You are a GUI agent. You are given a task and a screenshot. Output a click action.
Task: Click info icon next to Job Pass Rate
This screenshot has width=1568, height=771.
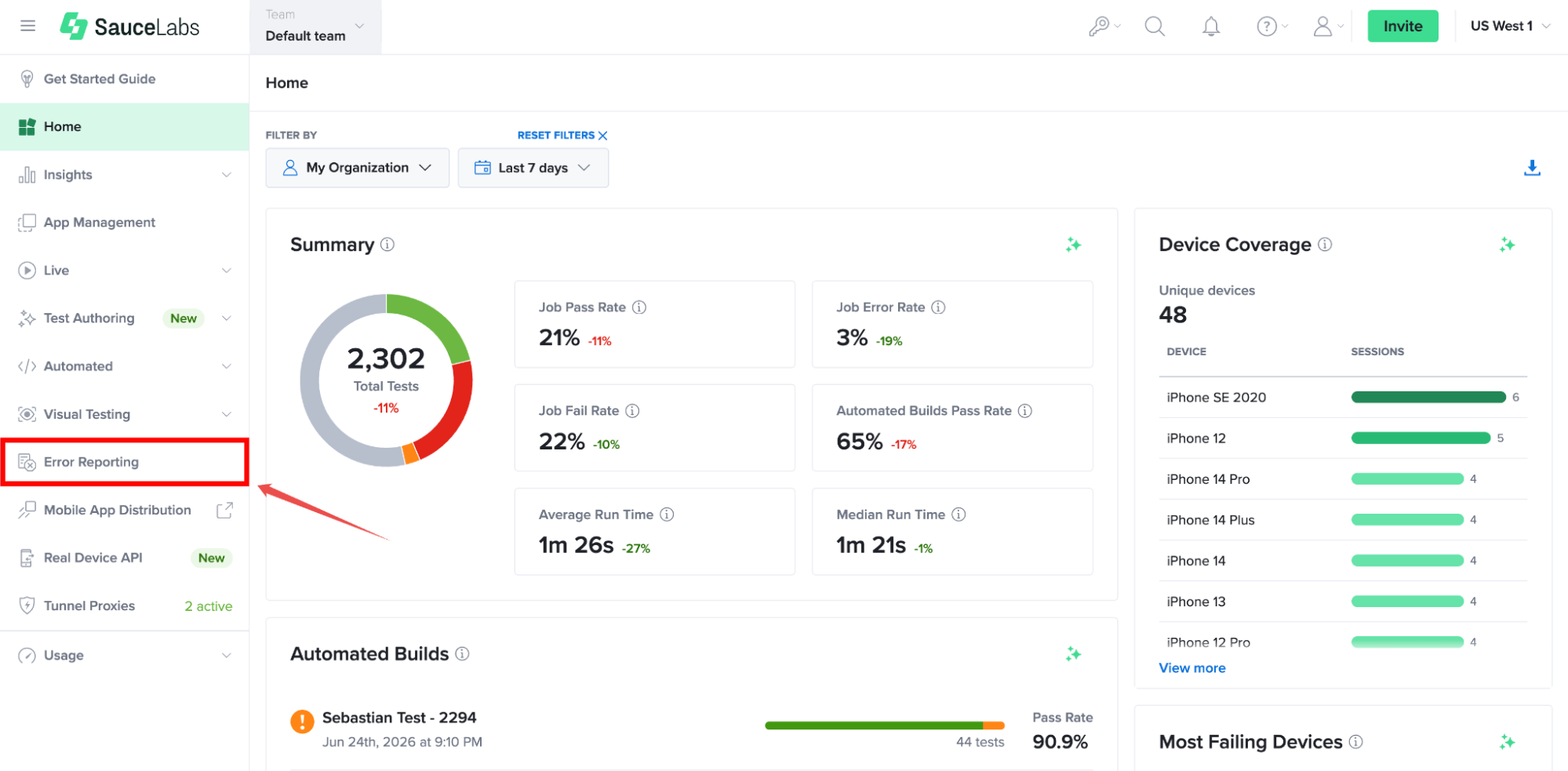[639, 307]
